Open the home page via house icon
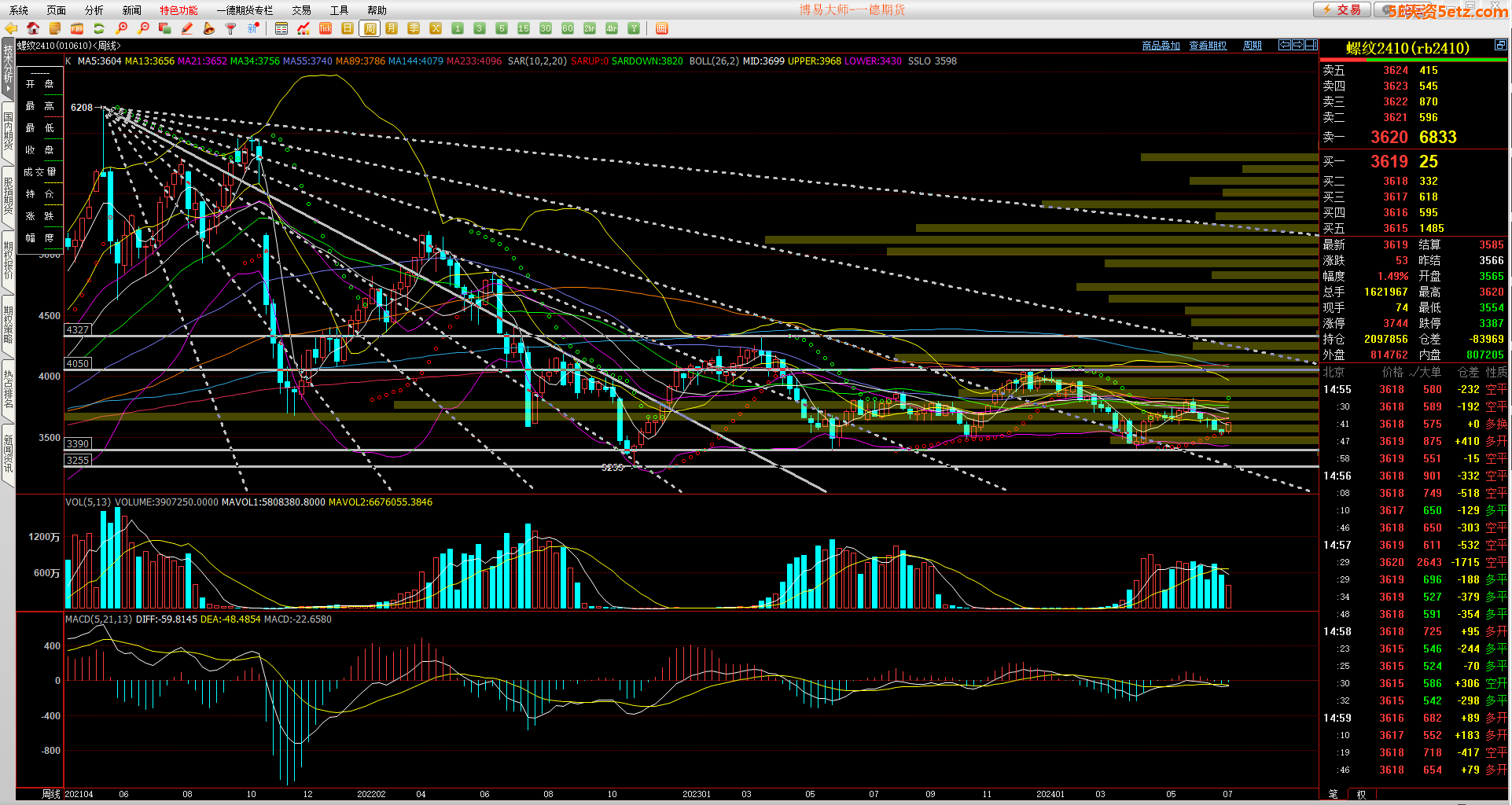 click(x=33, y=28)
